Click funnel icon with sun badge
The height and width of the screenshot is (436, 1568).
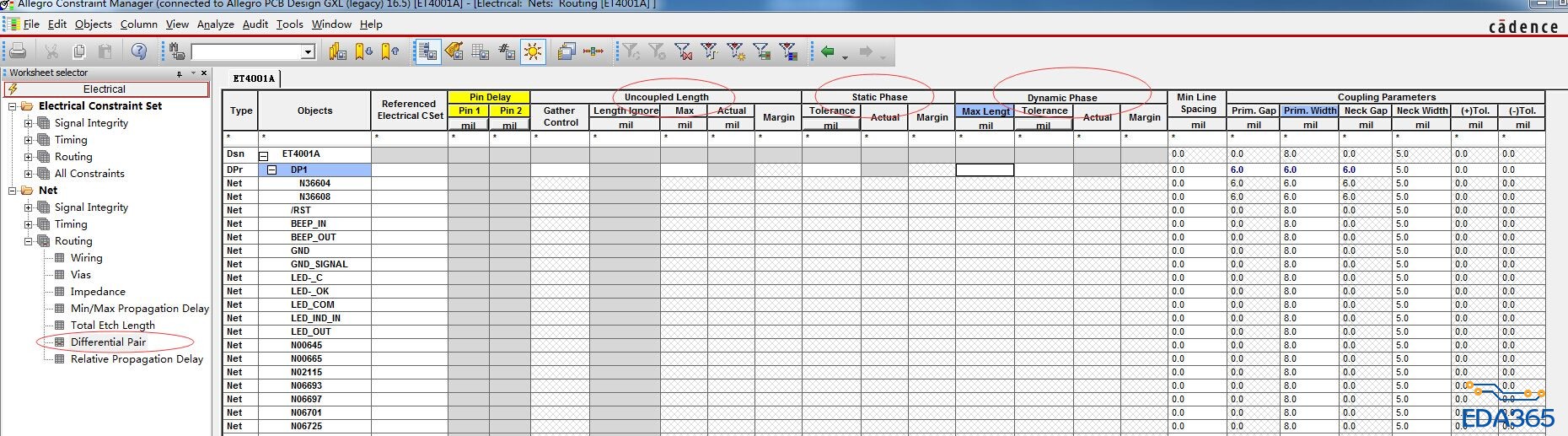[736, 51]
